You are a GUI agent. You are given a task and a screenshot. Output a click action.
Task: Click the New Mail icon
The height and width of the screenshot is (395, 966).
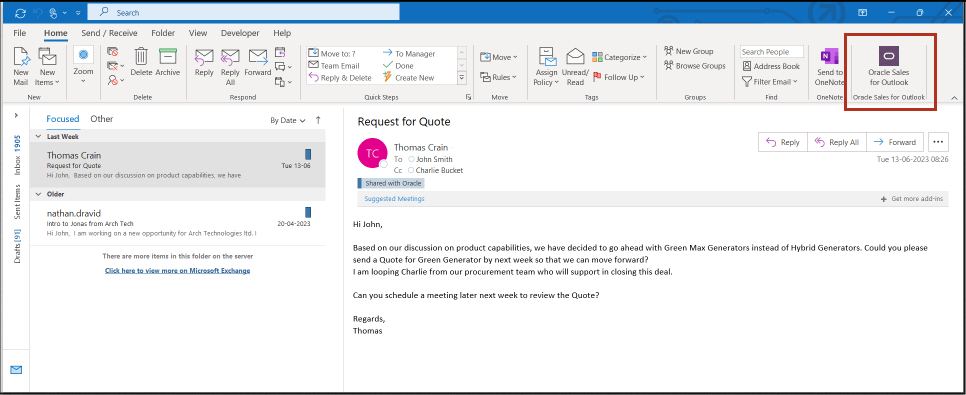(21, 65)
